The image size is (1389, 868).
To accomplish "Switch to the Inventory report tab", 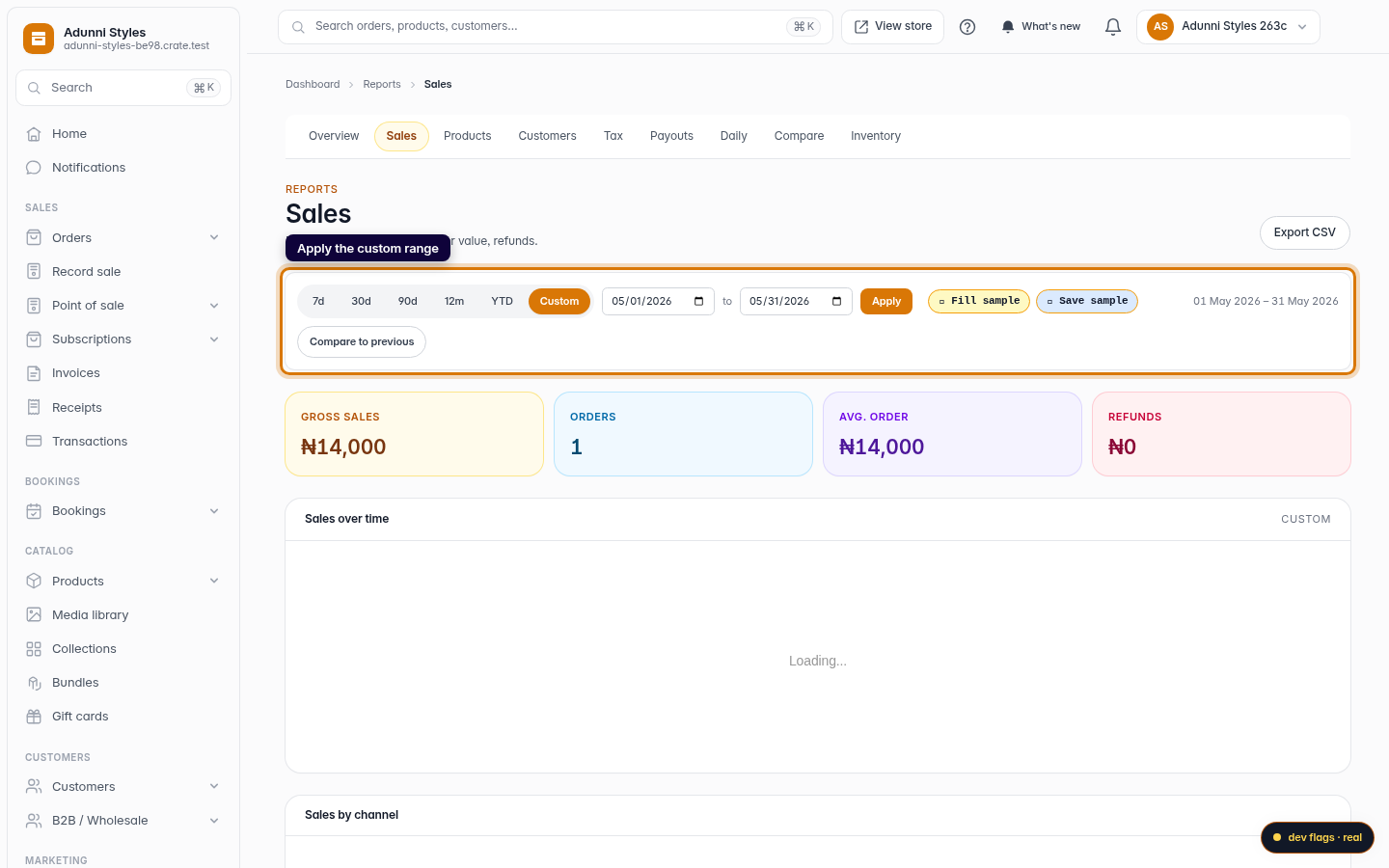I will tap(876, 136).
